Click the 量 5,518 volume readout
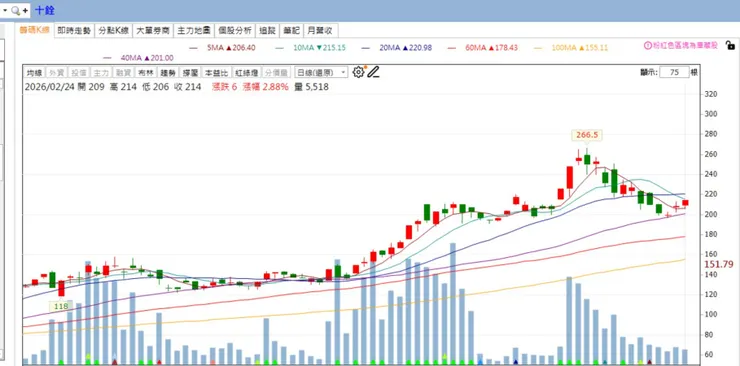Screen dimensions: 740x366 point(311,87)
